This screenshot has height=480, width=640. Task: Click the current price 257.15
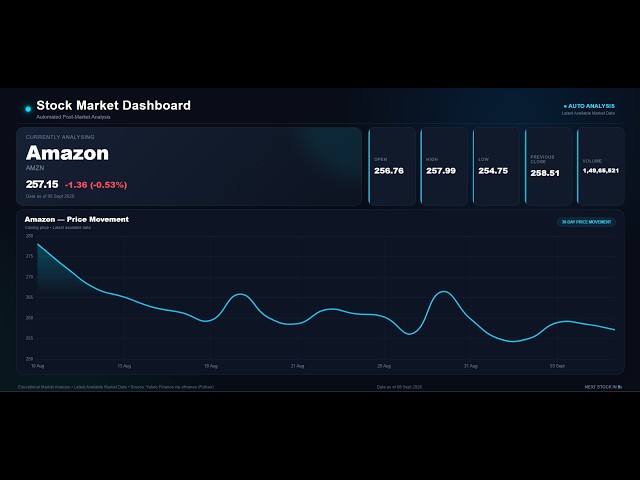(x=42, y=184)
